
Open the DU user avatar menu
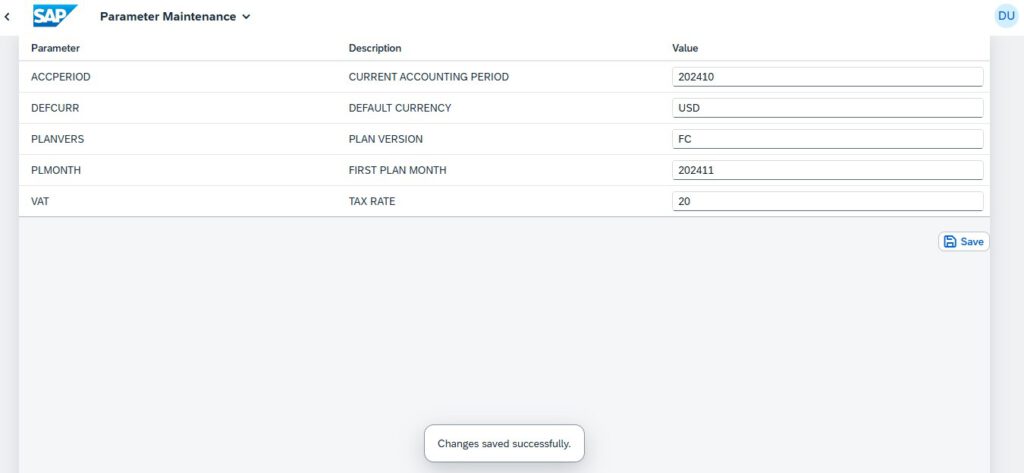click(x=1005, y=16)
